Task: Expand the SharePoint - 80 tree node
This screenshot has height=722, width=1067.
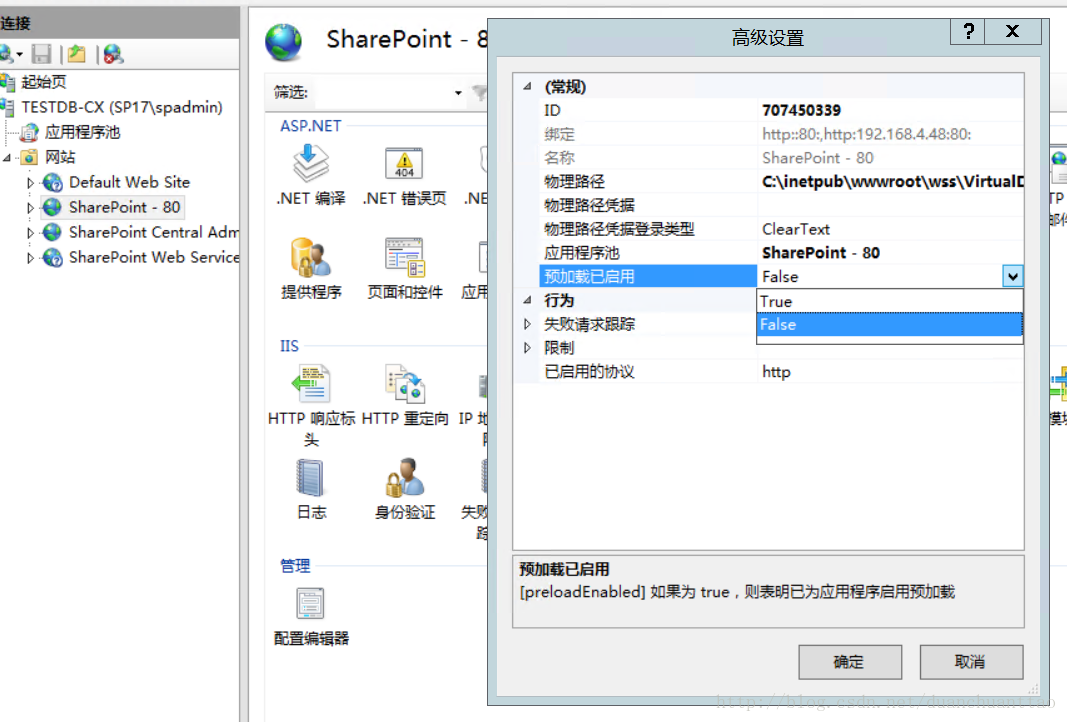Action: pos(30,208)
